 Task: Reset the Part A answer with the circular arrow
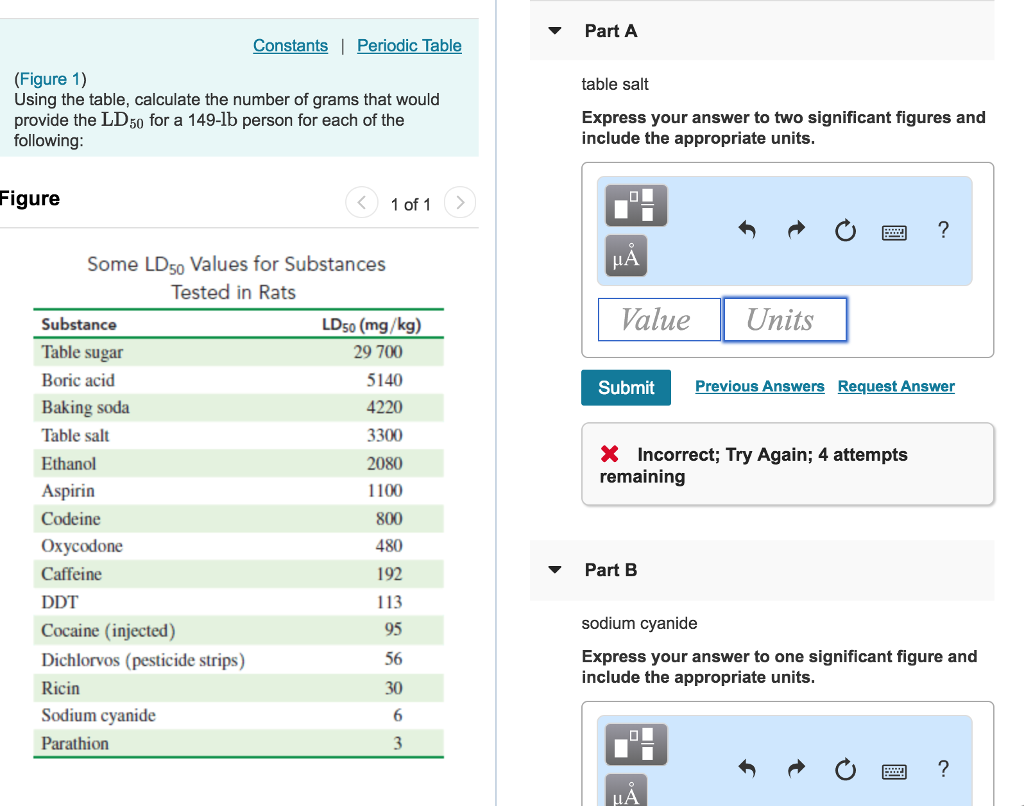coord(845,230)
